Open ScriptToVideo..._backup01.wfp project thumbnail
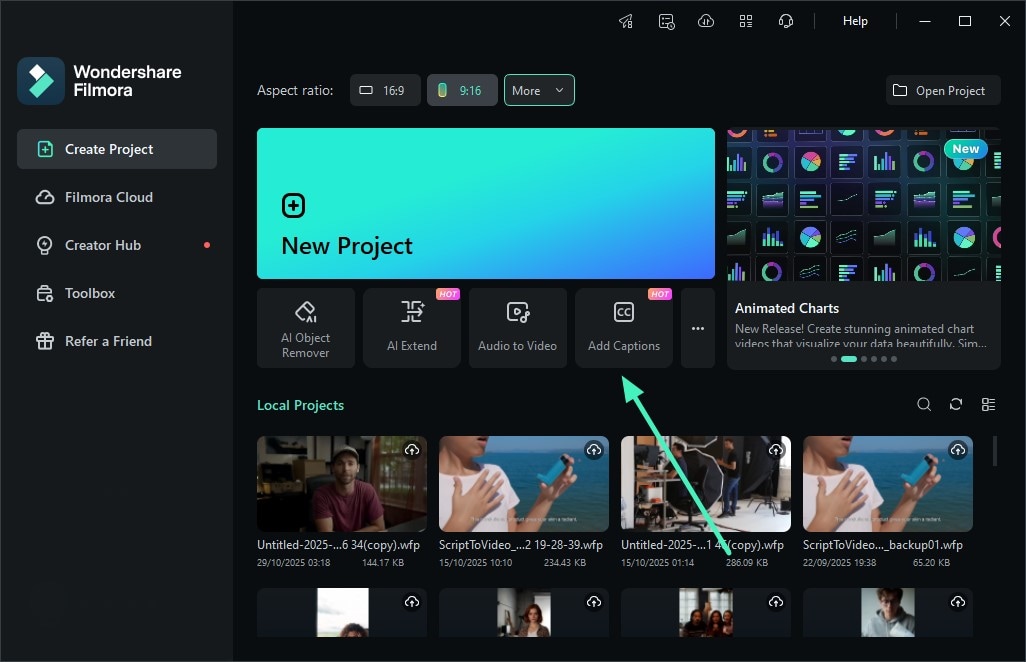The height and width of the screenshot is (662, 1026). (x=887, y=484)
